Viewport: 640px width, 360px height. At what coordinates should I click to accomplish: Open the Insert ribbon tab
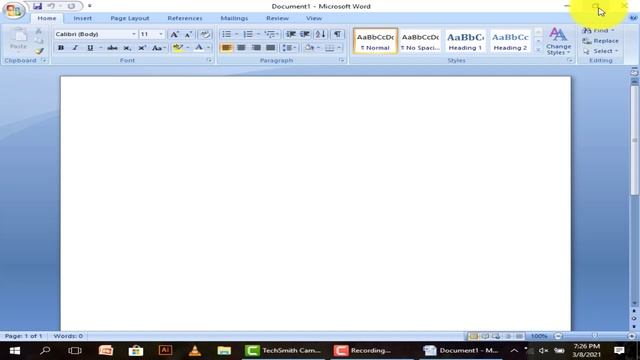pos(82,18)
